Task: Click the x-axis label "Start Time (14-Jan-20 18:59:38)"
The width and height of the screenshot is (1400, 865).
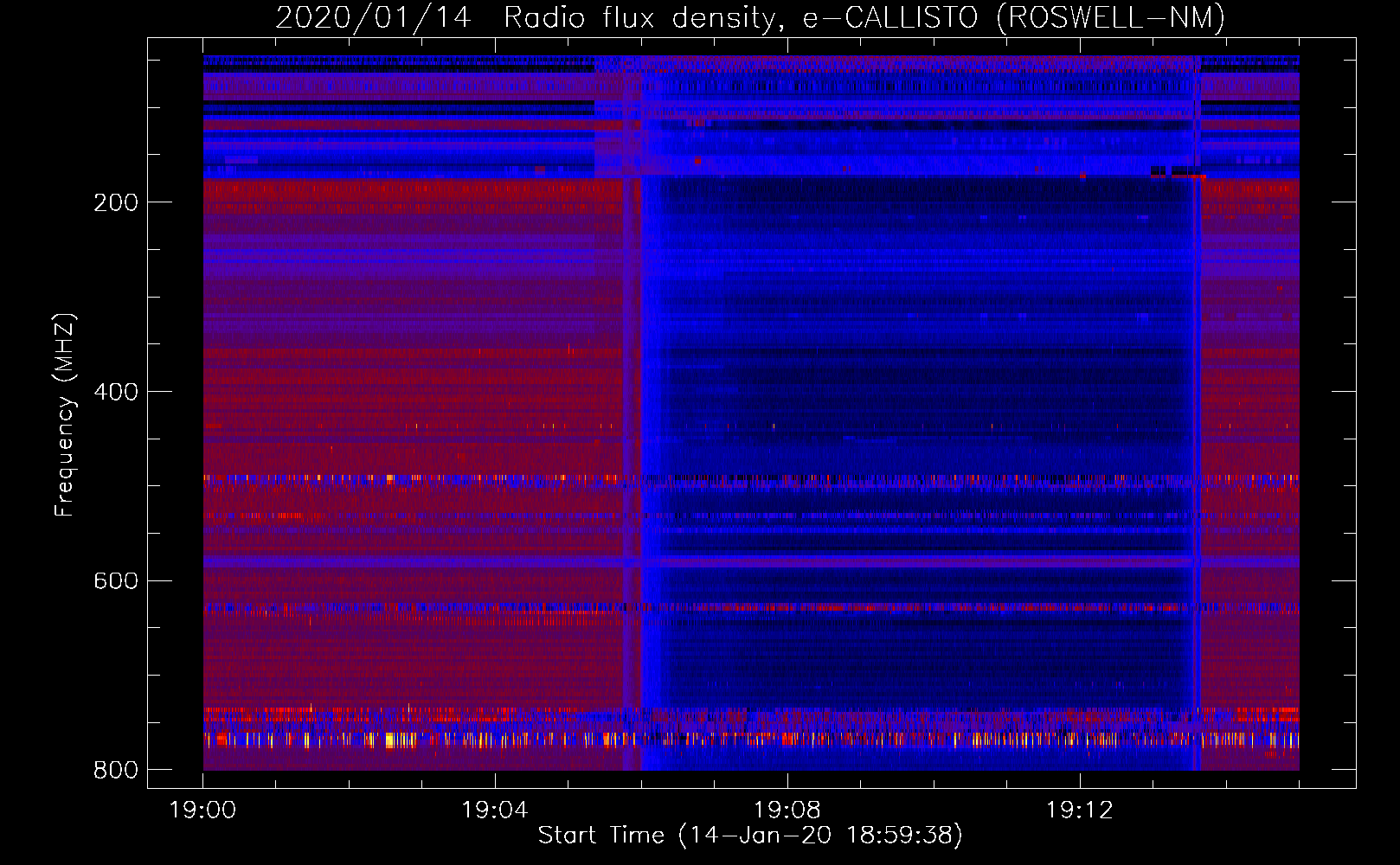Action: 750,836
